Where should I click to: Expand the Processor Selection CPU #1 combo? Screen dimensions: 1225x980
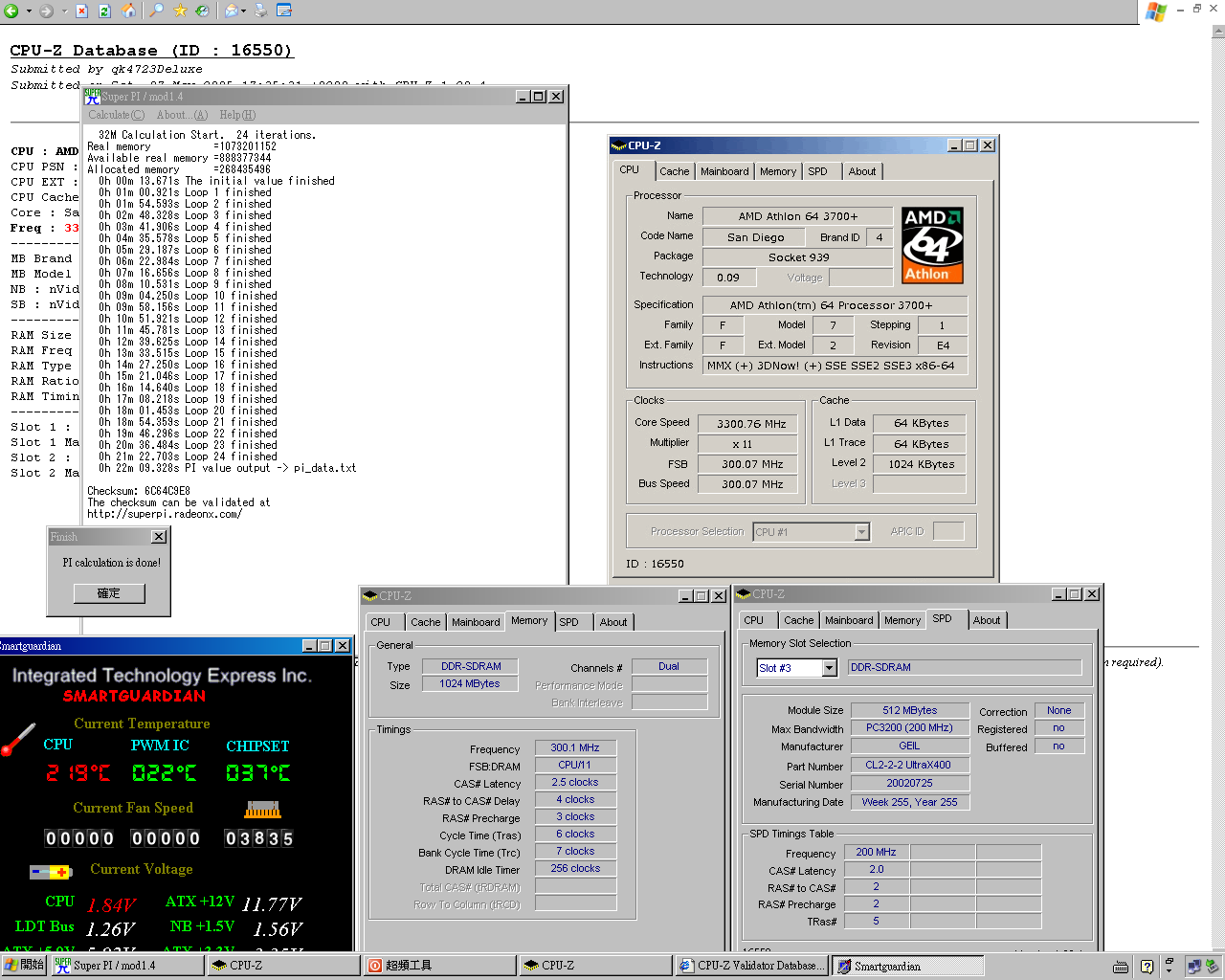pyautogui.click(x=861, y=532)
